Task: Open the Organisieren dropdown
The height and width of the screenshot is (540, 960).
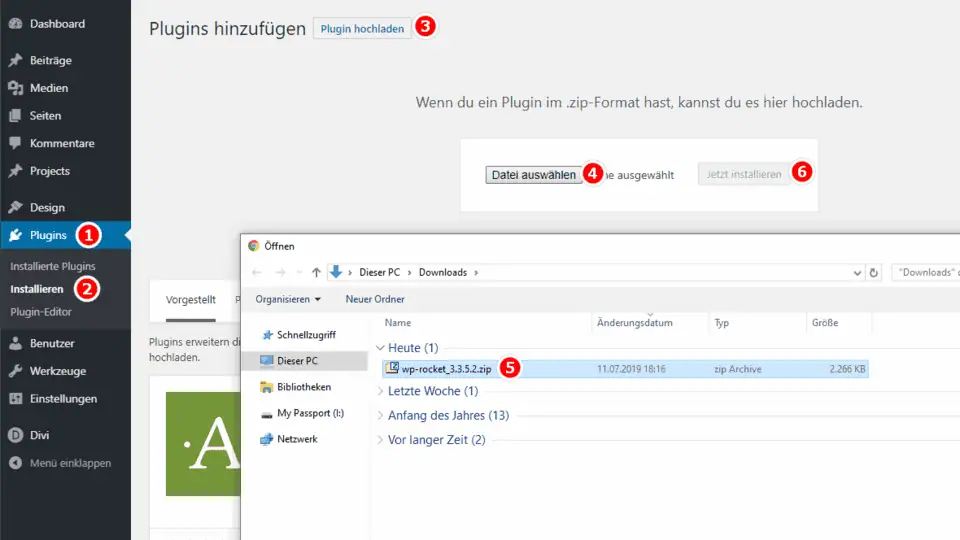Action: click(288, 299)
